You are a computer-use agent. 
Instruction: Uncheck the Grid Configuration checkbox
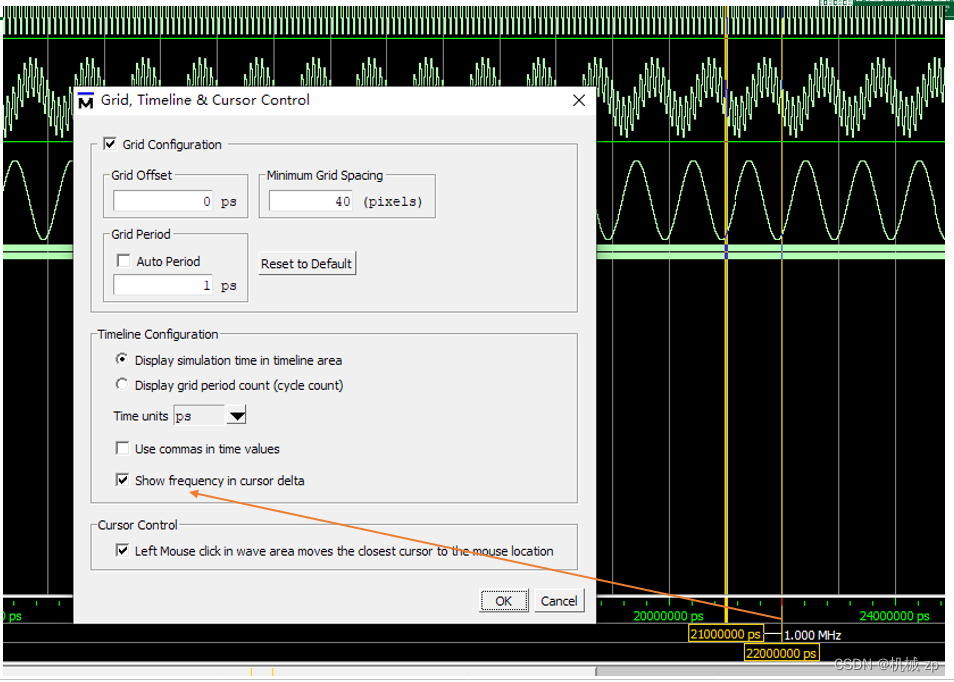109,143
